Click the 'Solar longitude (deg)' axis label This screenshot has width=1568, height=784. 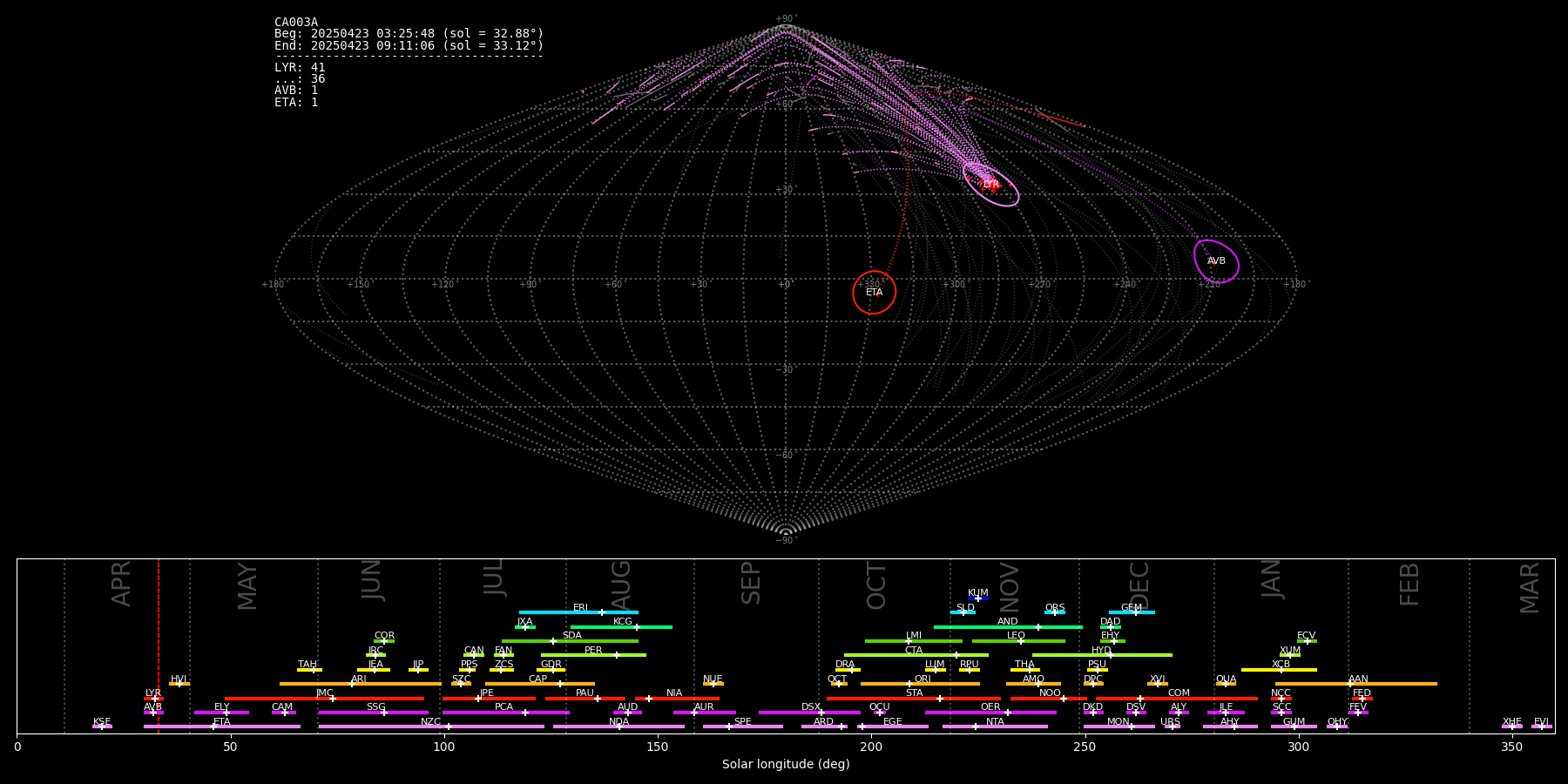click(786, 764)
